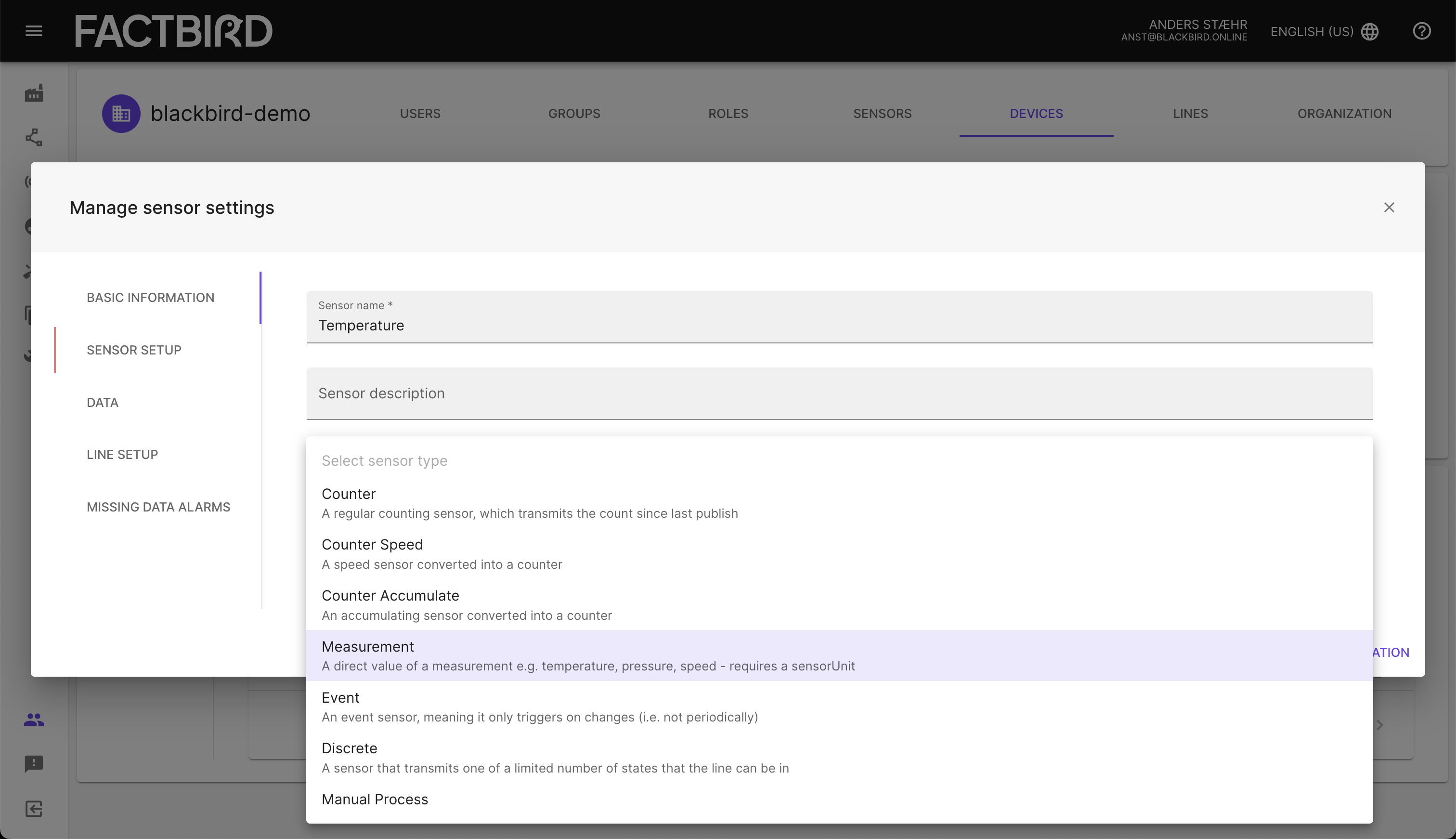This screenshot has width=1456, height=839.
Task: Select the Manual Process sensor type
Action: [839, 800]
